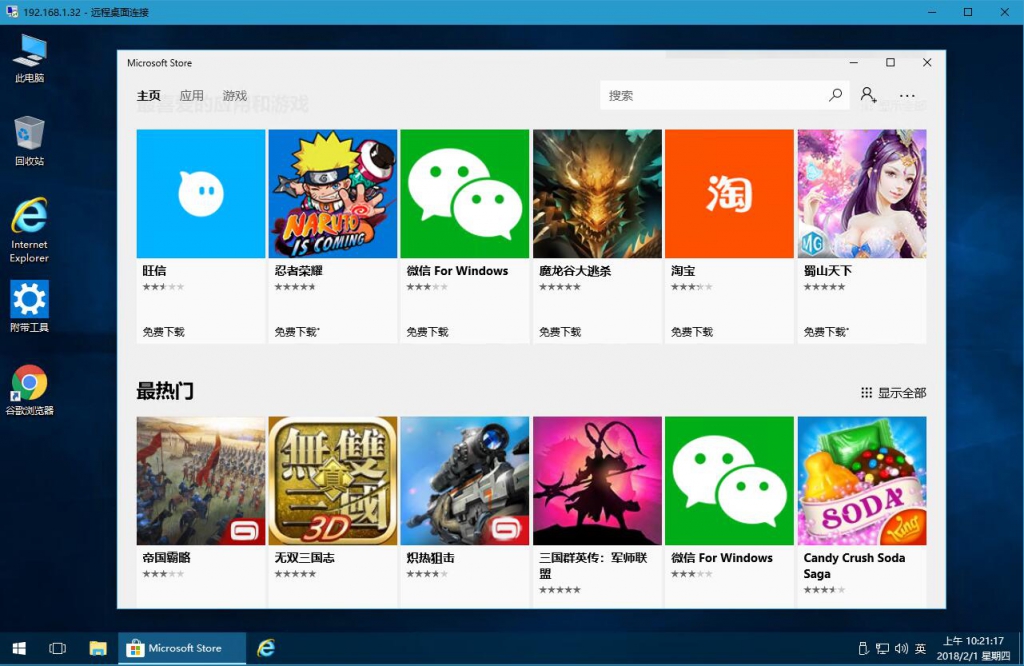The width and height of the screenshot is (1024, 666).
Task: Click the remote desktop connection title icon
Action: click(x=12, y=12)
